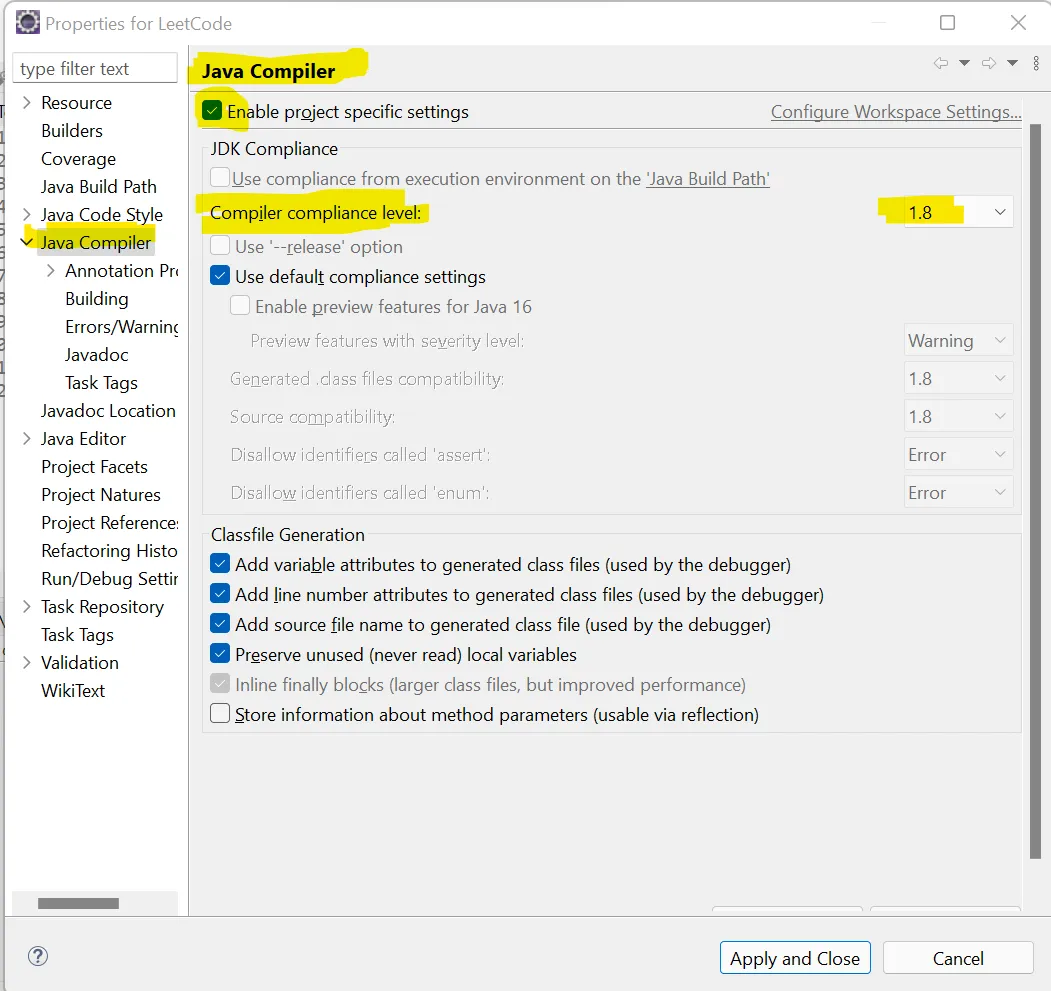
Task: Toggle Add source file name checkbox
Action: [220, 624]
